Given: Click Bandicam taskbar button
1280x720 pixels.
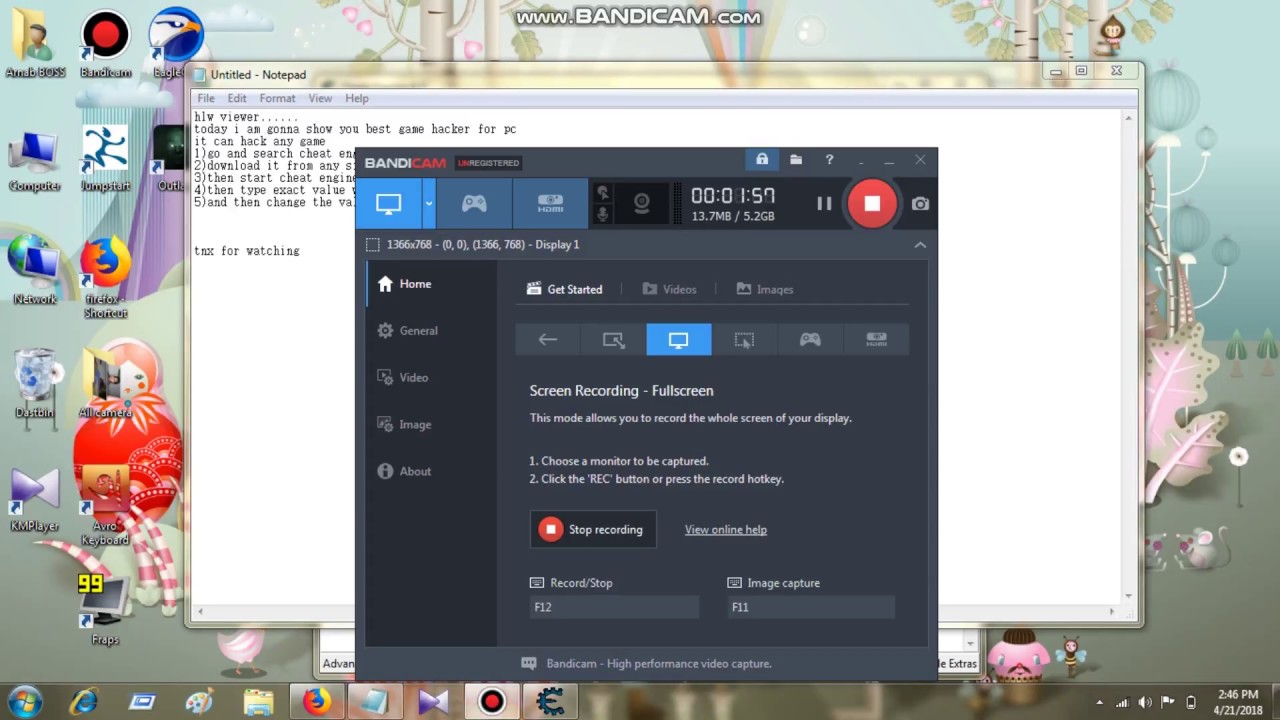Looking at the screenshot, I should (x=491, y=701).
